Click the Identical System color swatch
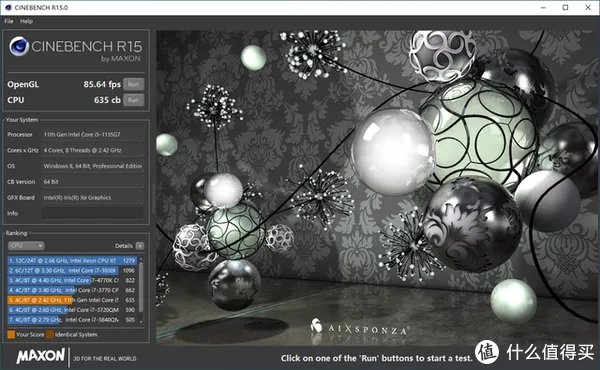 [50, 335]
